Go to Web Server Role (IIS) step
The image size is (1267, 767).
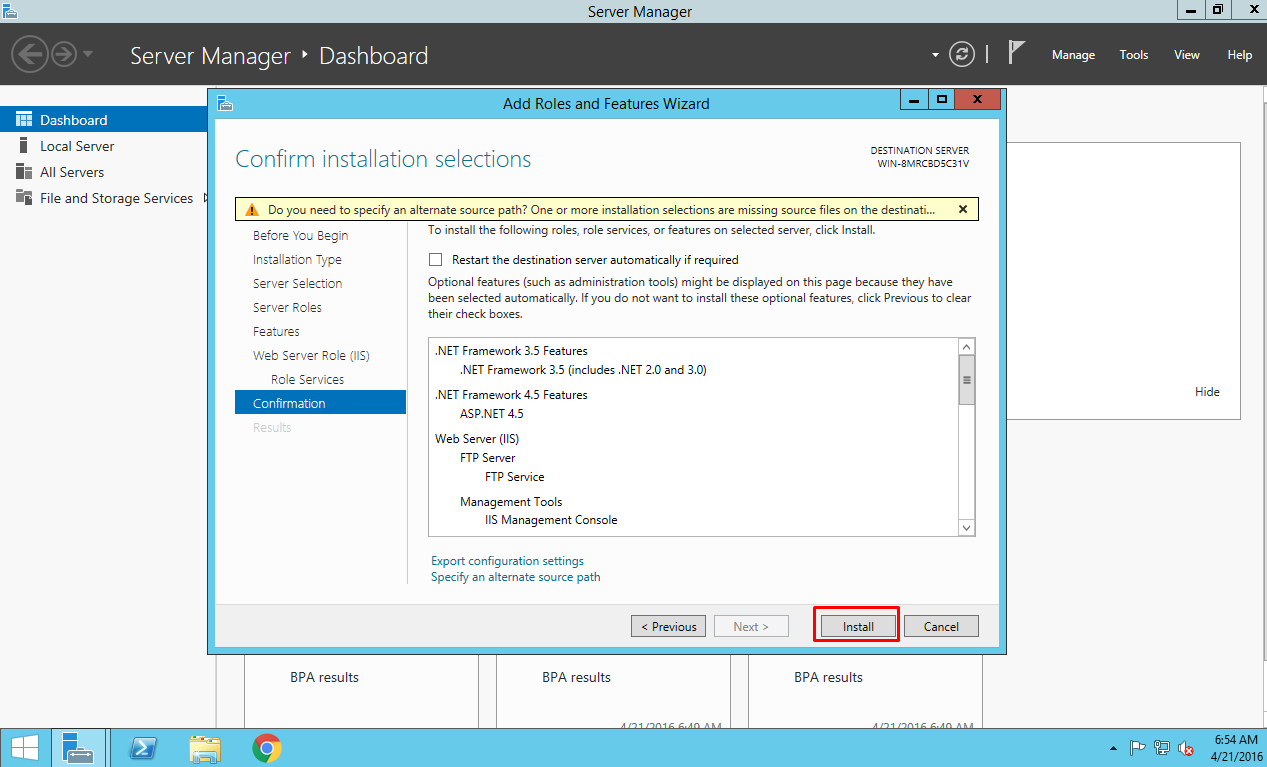tap(311, 355)
